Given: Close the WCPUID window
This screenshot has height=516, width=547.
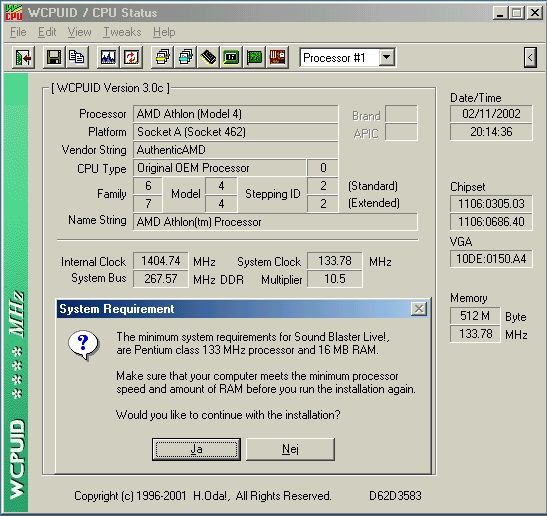Looking at the screenshot, I should tap(534, 13).
